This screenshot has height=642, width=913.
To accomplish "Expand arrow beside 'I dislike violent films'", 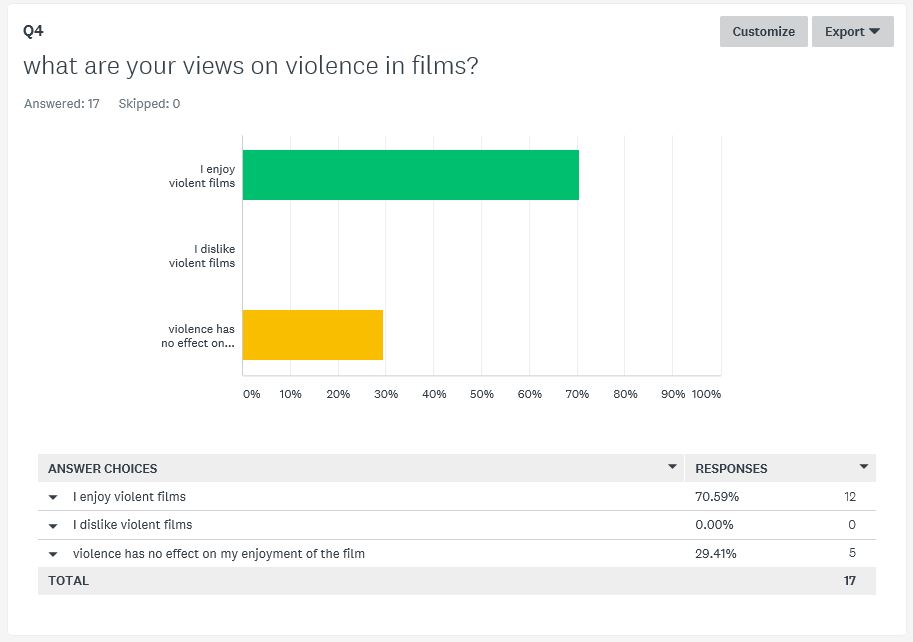I will coord(53,526).
